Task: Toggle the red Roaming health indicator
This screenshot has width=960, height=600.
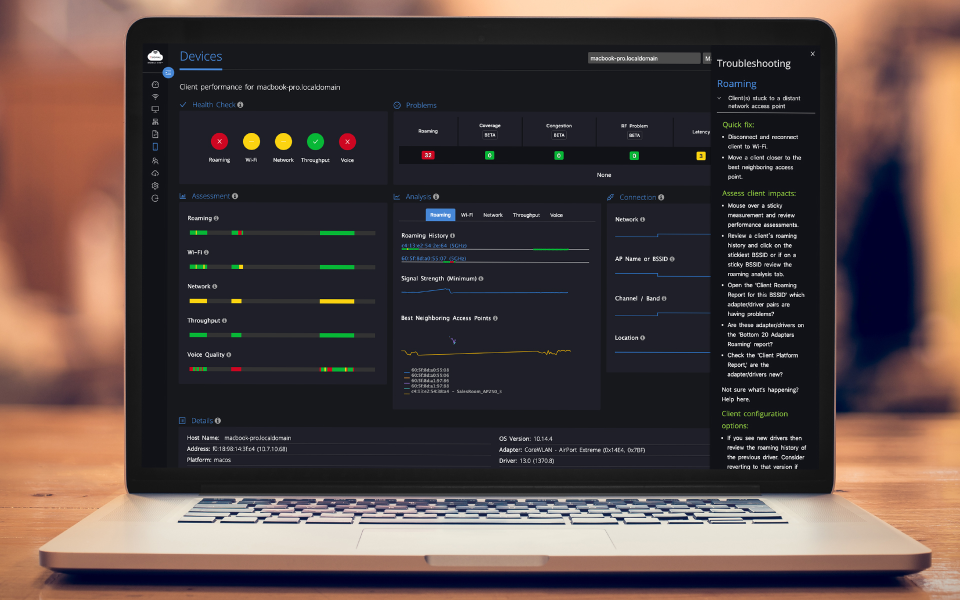Action: (x=218, y=143)
